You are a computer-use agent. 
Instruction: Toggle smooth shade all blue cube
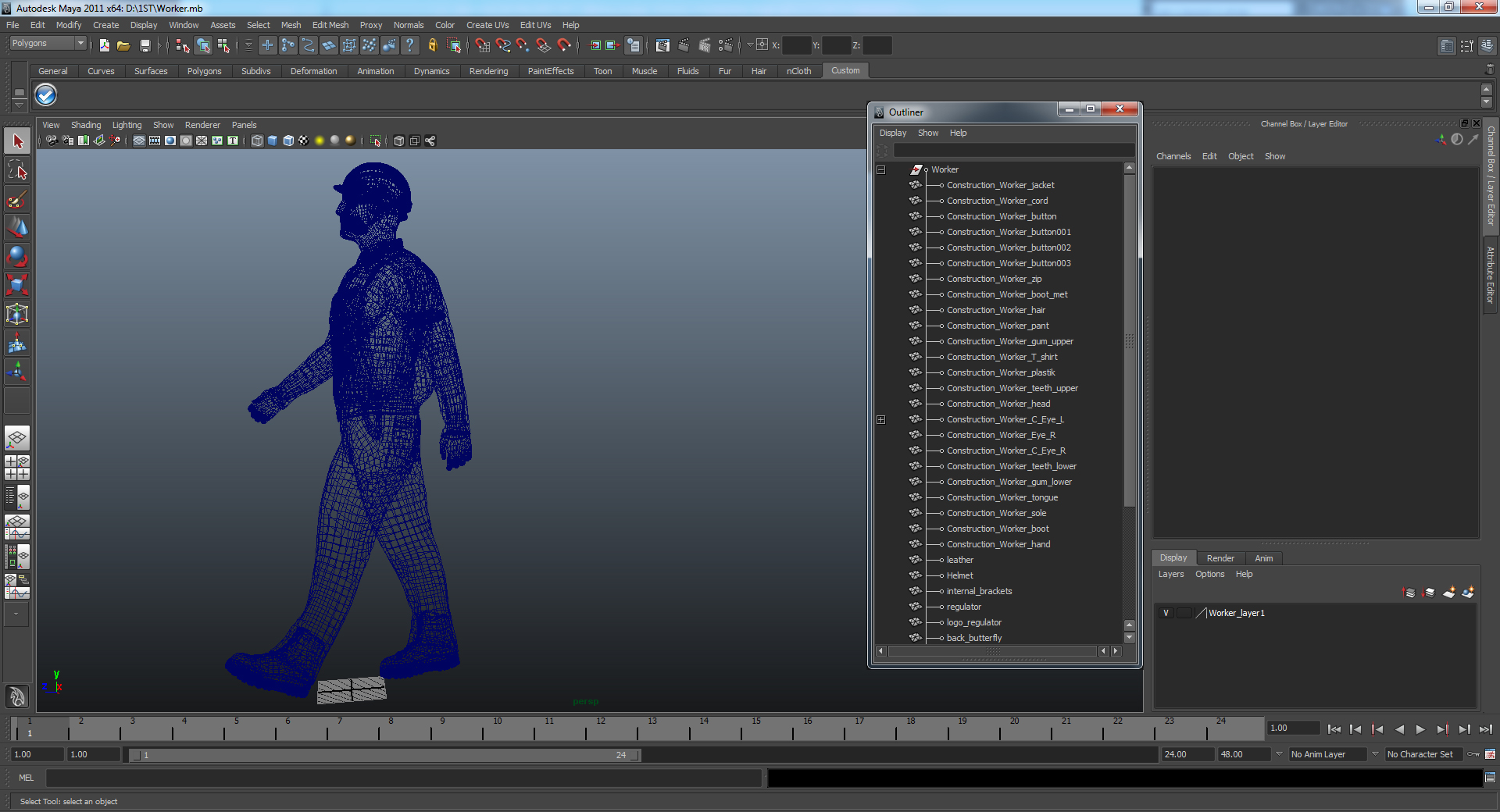point(273,141)
